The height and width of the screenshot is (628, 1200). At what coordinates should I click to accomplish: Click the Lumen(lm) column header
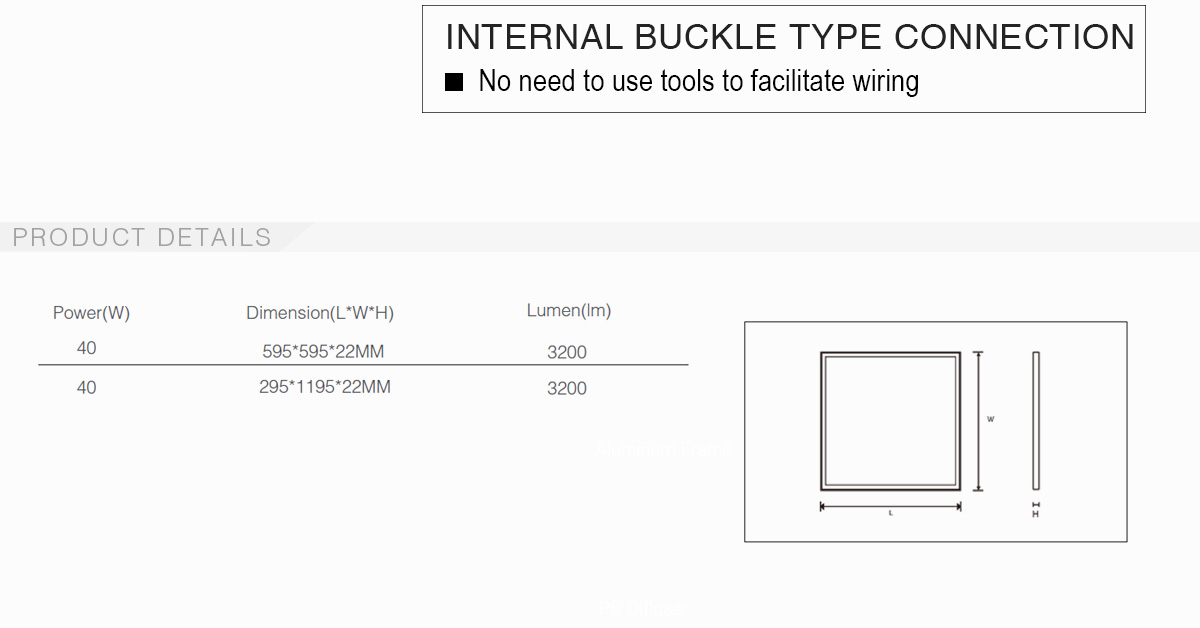pos(568,311)
